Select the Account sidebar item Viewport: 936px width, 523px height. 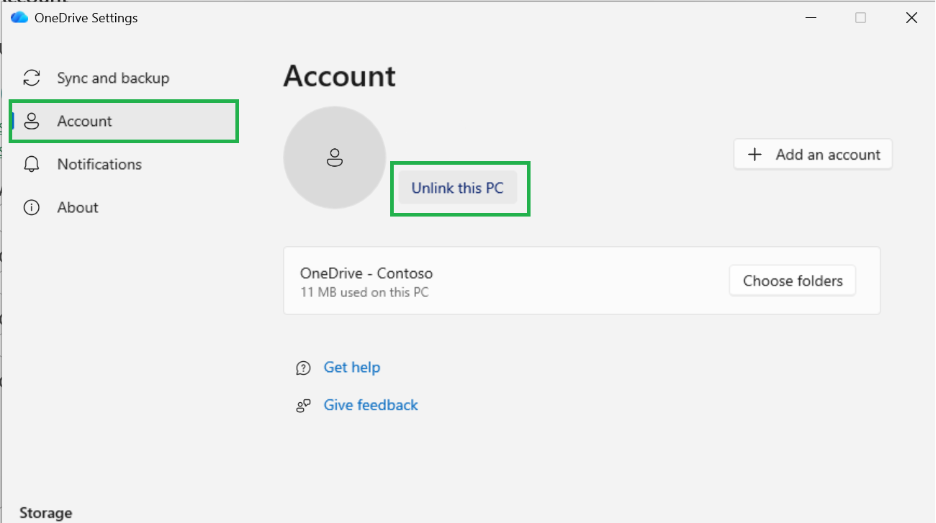click(x=124, y=121)
